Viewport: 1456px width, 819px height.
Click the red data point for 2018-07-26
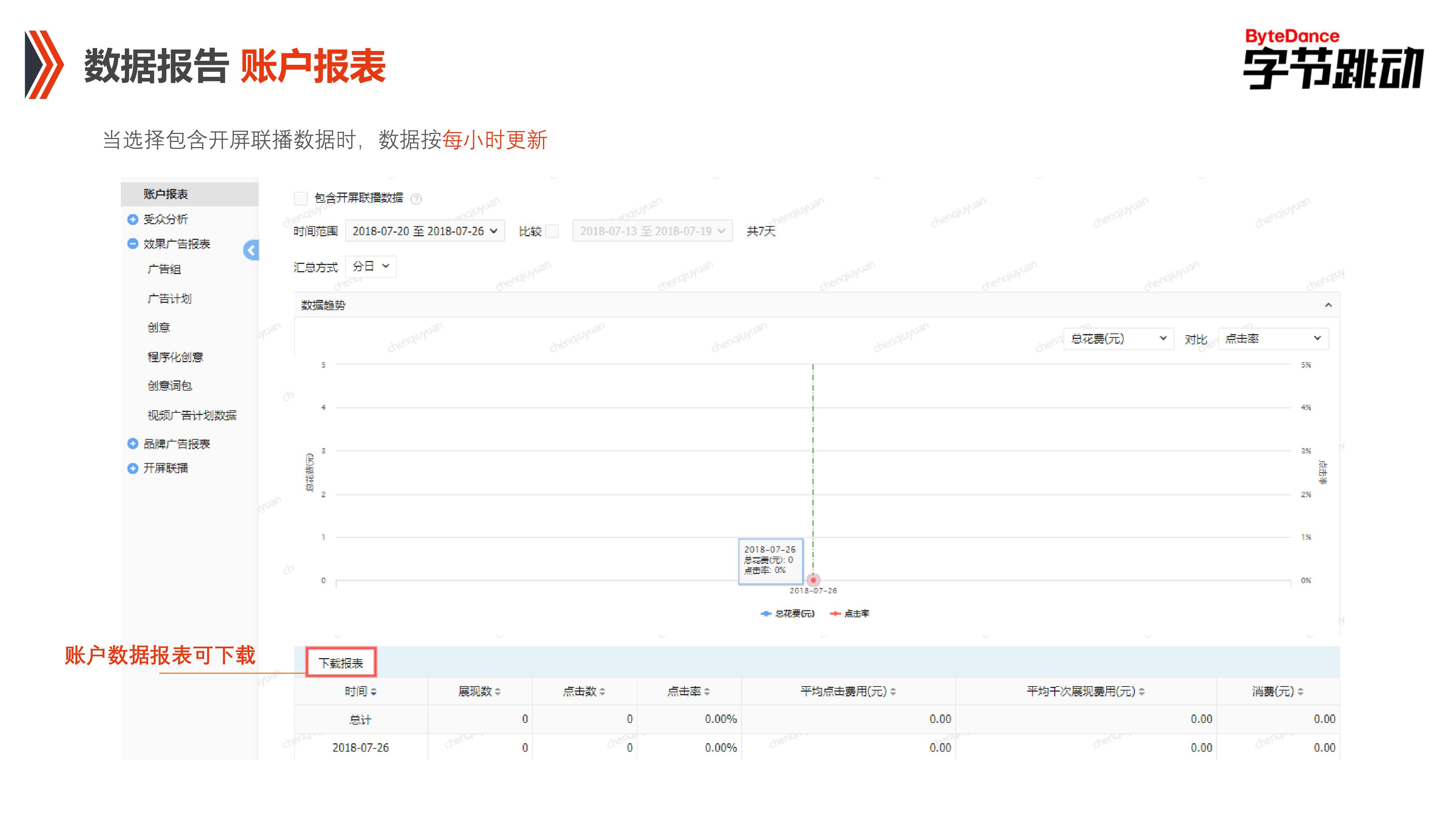[x=813, y=580]
